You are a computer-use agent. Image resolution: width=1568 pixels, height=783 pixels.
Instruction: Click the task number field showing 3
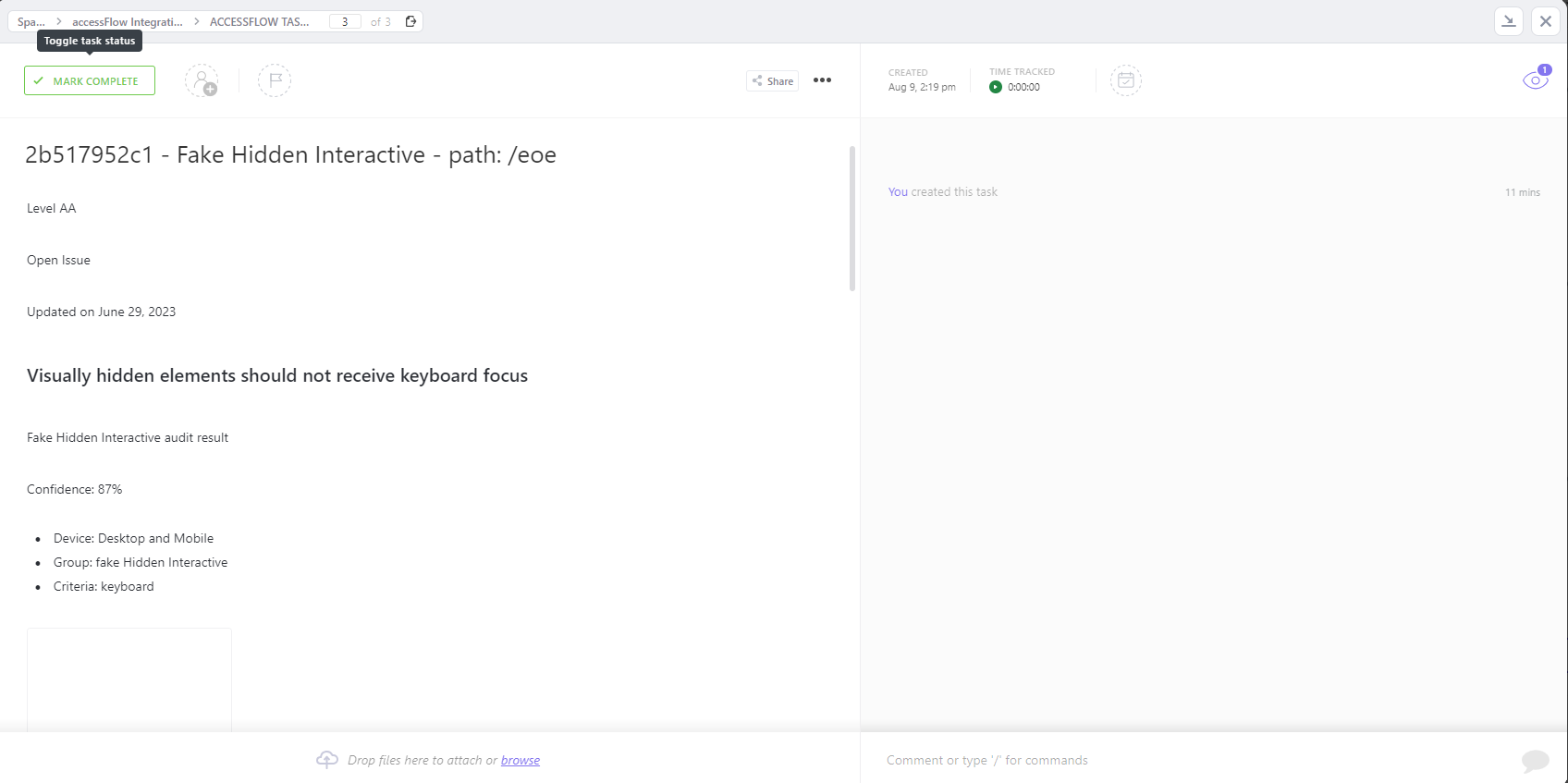click(345, 22)
